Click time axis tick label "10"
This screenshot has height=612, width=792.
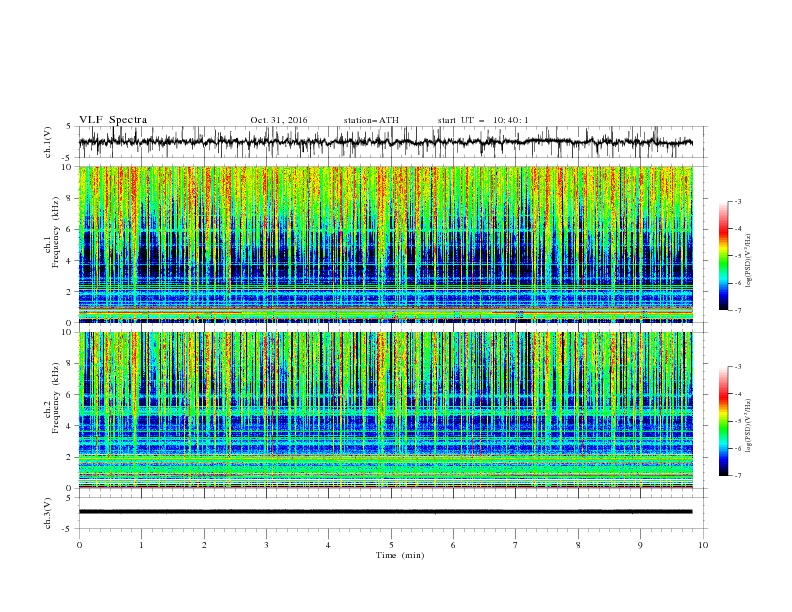coord(703,545)
